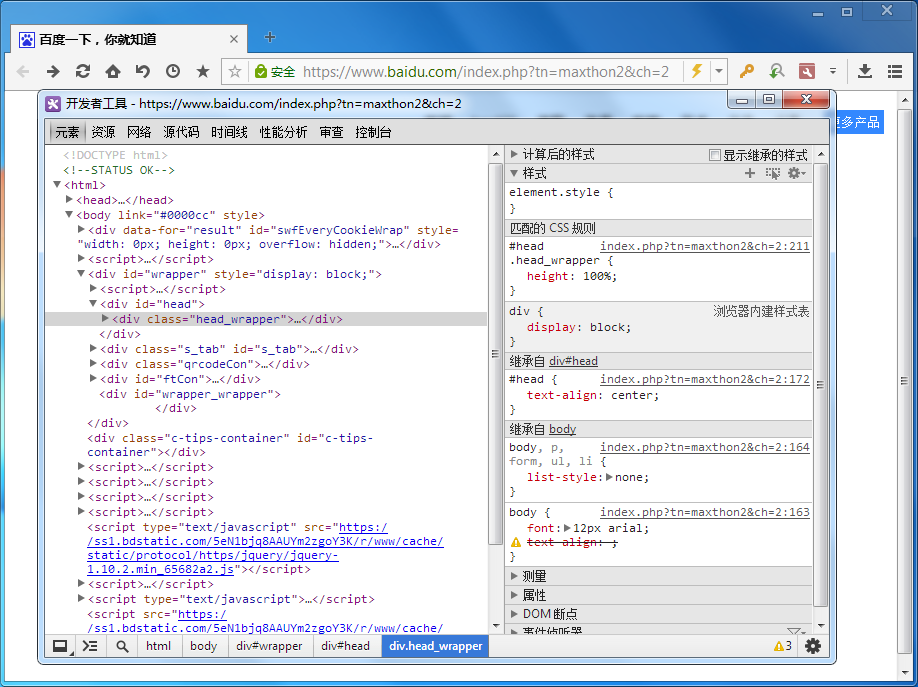Open the downloads icon
918x687 pixels.
[x=865, y=71]
